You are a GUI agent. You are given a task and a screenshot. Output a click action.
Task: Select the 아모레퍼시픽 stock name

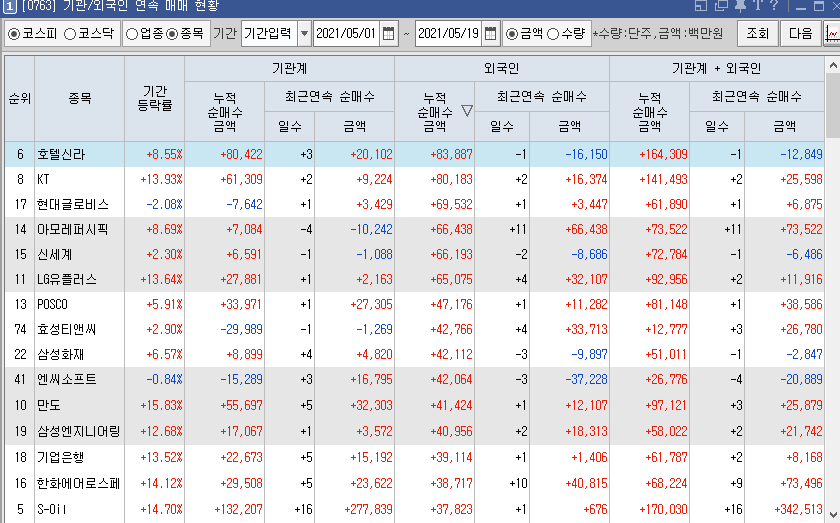(x=72, y=229)
